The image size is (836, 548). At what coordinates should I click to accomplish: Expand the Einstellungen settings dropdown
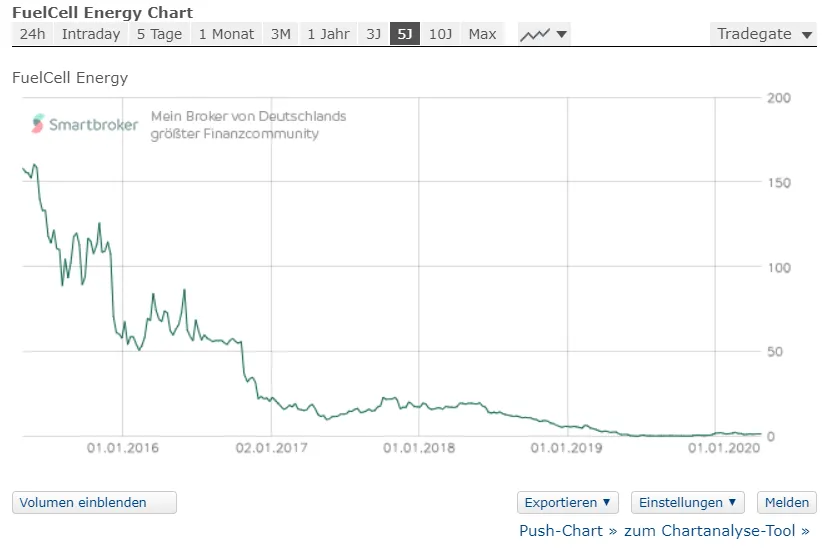(x=688, y=503)
